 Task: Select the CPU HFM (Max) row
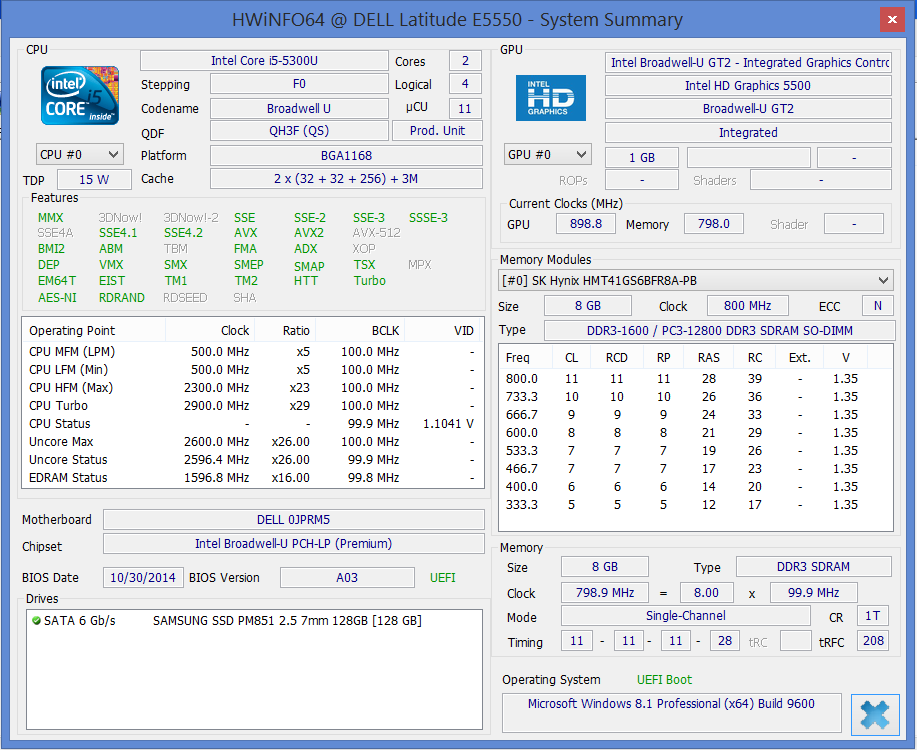click(x=253, y=387)
